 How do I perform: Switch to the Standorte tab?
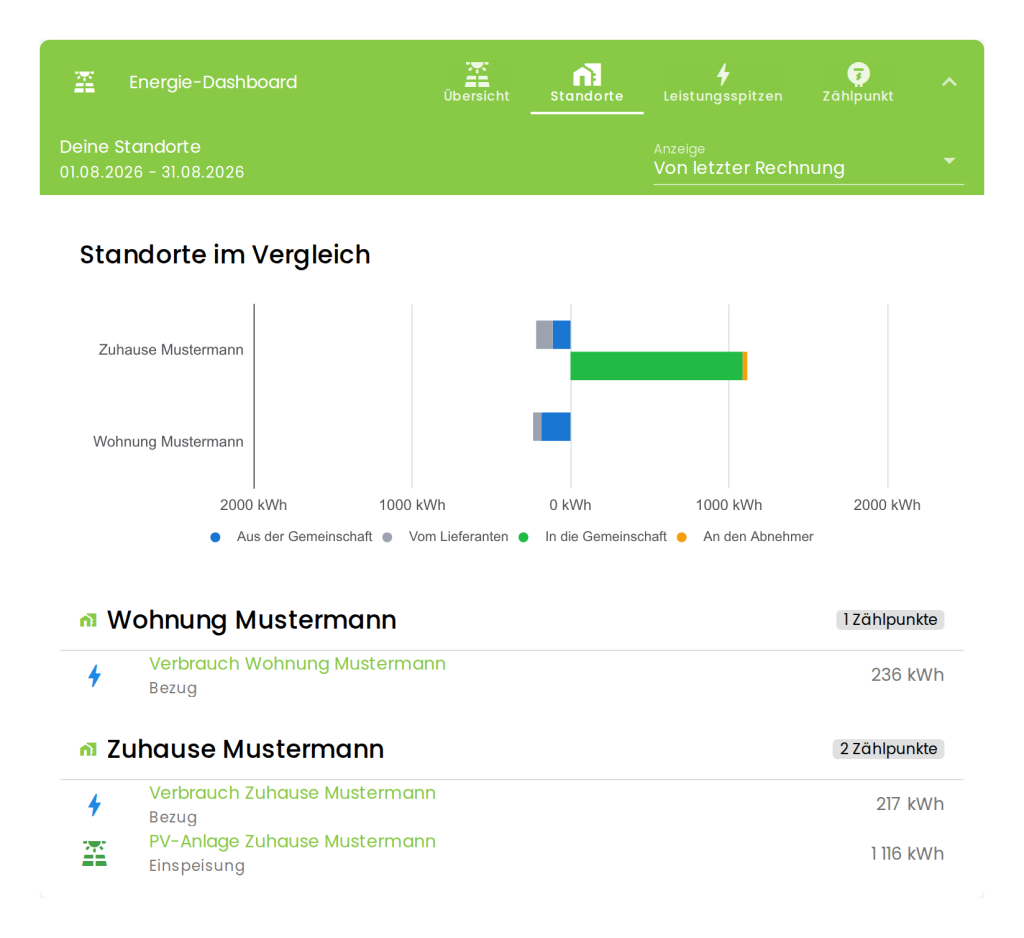point(586,83)
